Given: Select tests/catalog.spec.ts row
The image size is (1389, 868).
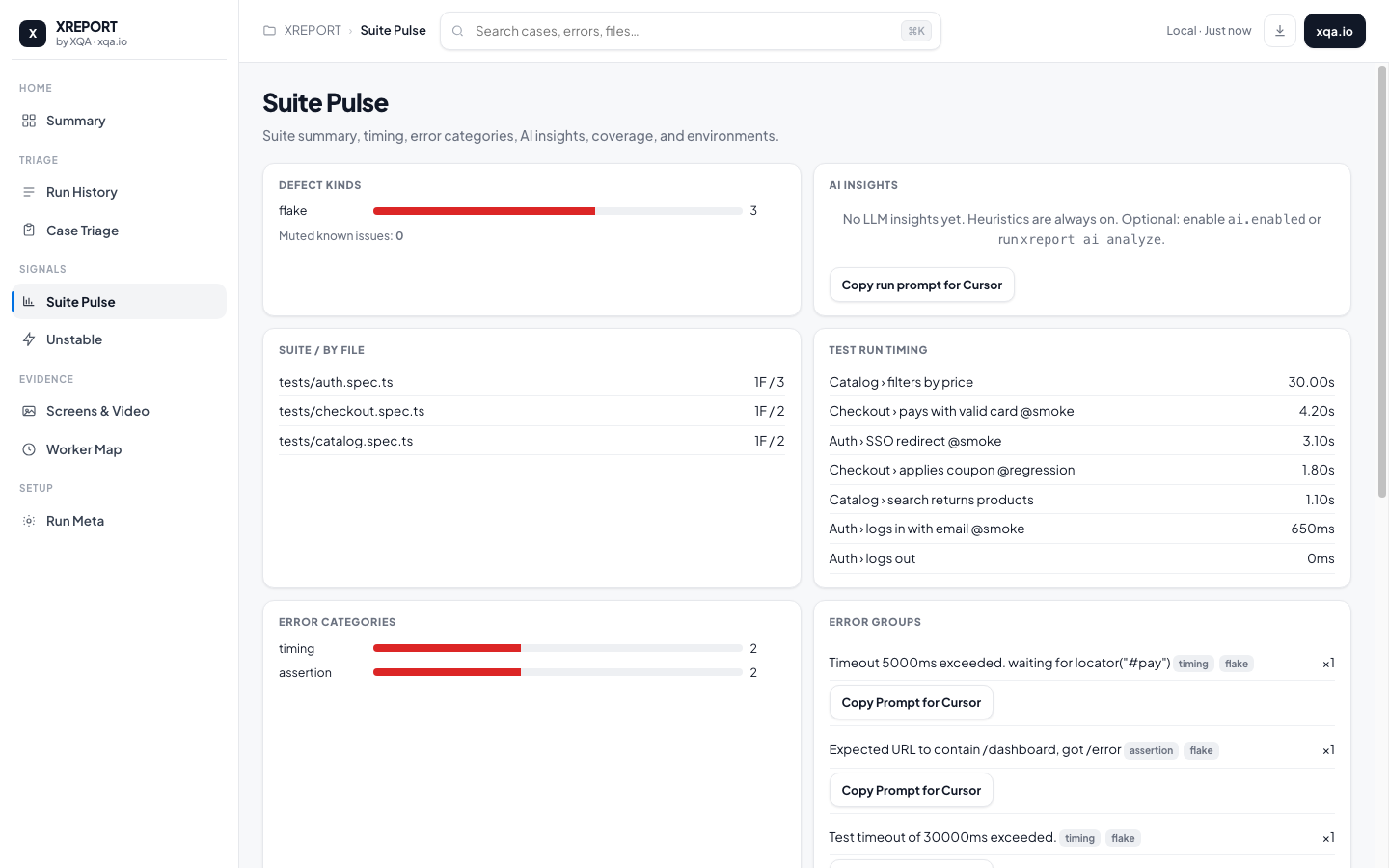Looking at the screenshot, I should click(x=531, y=441).
